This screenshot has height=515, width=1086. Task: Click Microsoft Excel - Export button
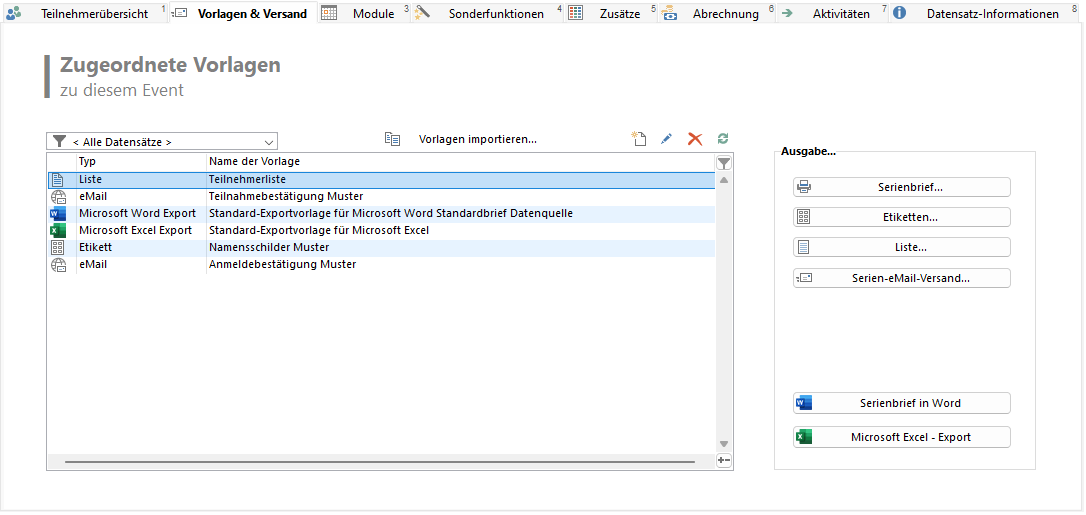tap(902, 437)
